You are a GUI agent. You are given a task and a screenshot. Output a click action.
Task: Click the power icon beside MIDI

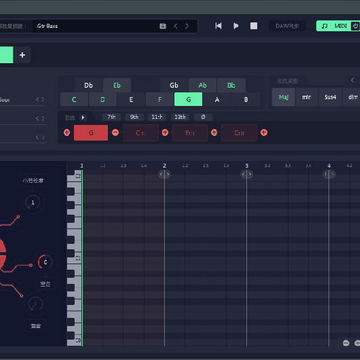click(x=355, y=26)
